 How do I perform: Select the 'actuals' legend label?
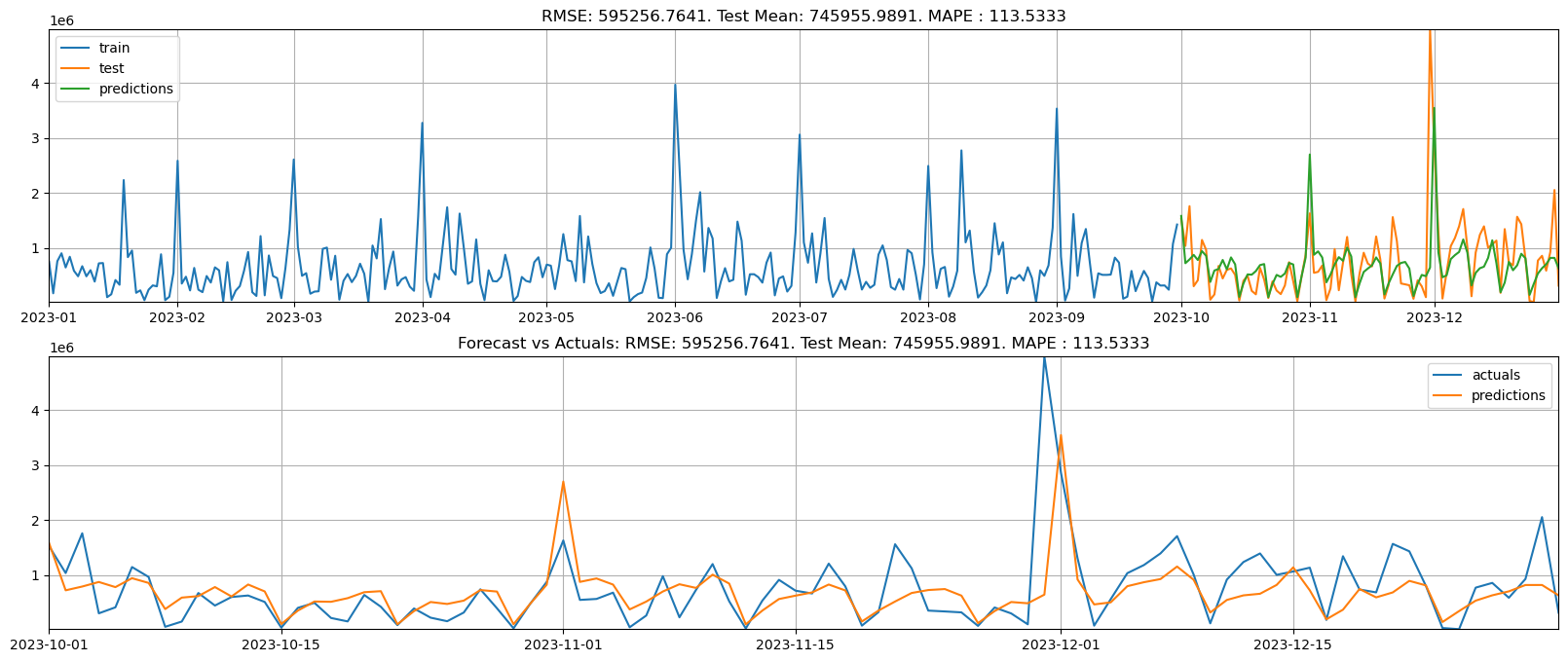pyautogui.click(x=1495, y=375)
